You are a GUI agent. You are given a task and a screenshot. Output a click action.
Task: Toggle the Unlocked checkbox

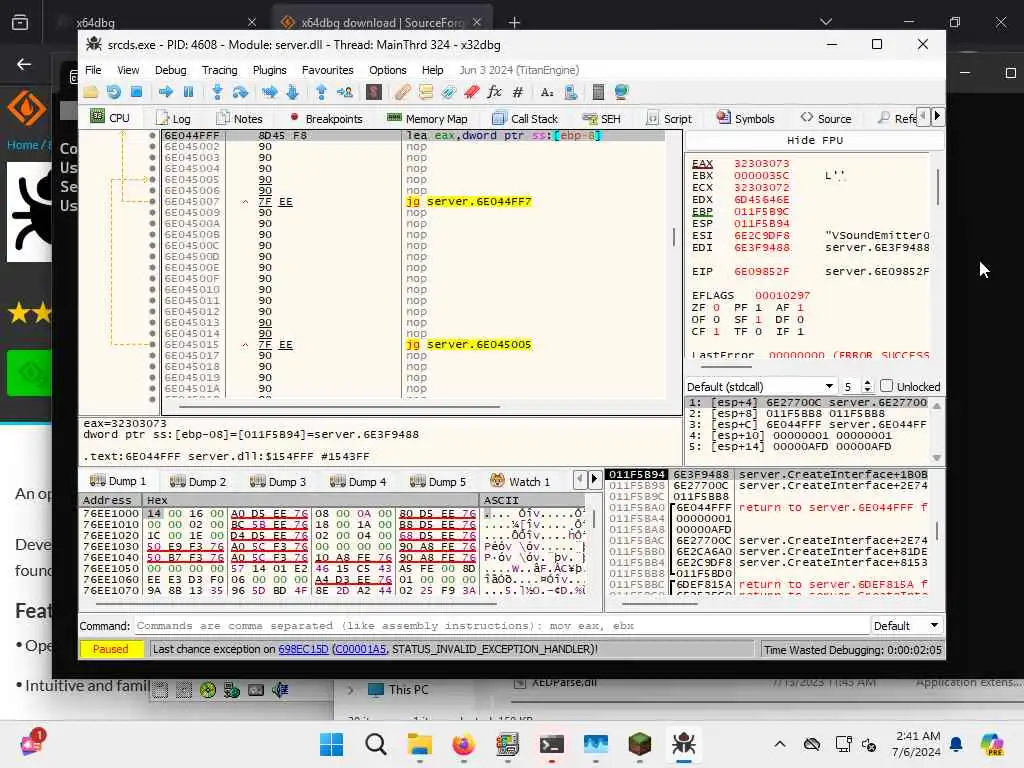(x=886, y=386)
